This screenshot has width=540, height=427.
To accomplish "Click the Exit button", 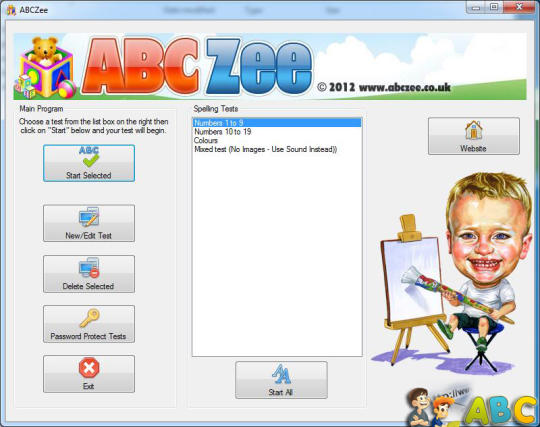I will coord(89,374).
